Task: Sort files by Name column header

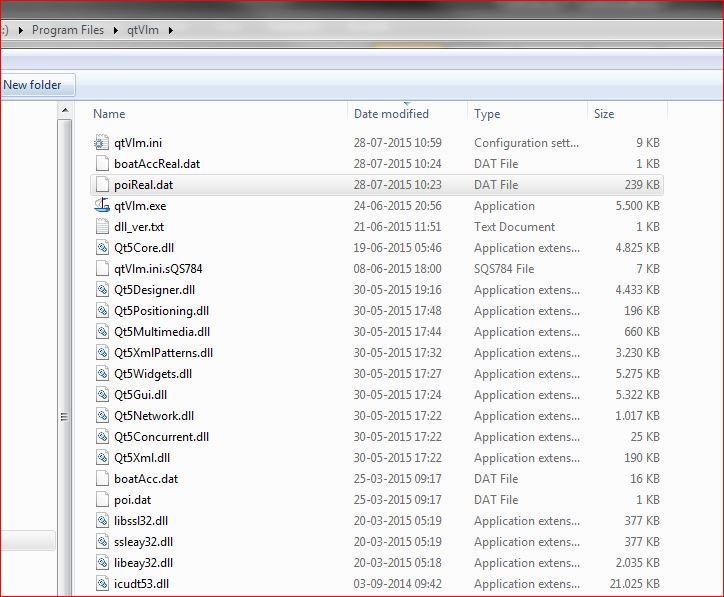Action: pyautogui.click(x=110, y=114)
